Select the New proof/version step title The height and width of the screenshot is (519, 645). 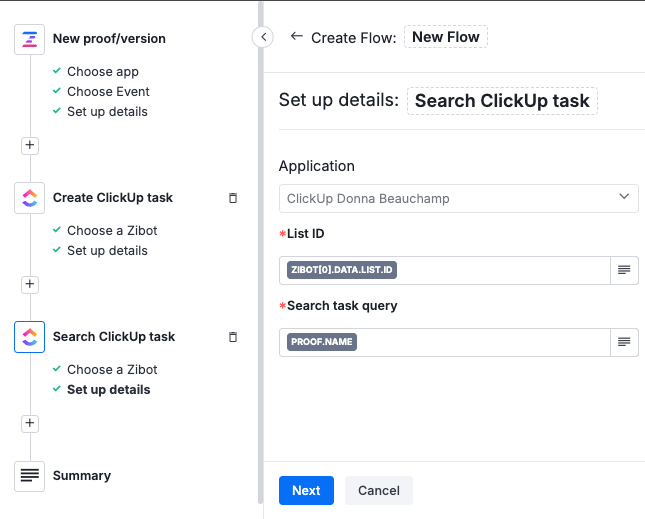tap(109, 39)
